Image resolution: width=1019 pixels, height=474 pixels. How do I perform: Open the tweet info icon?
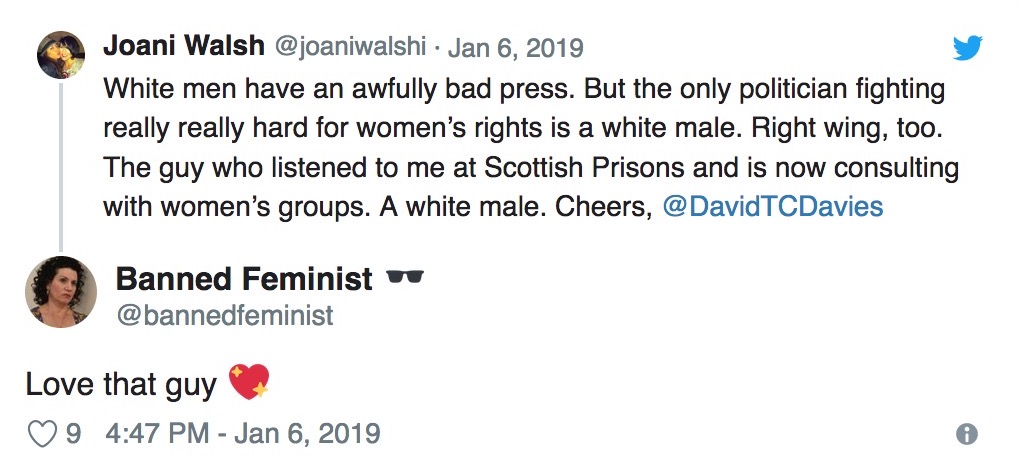(966, 434)
